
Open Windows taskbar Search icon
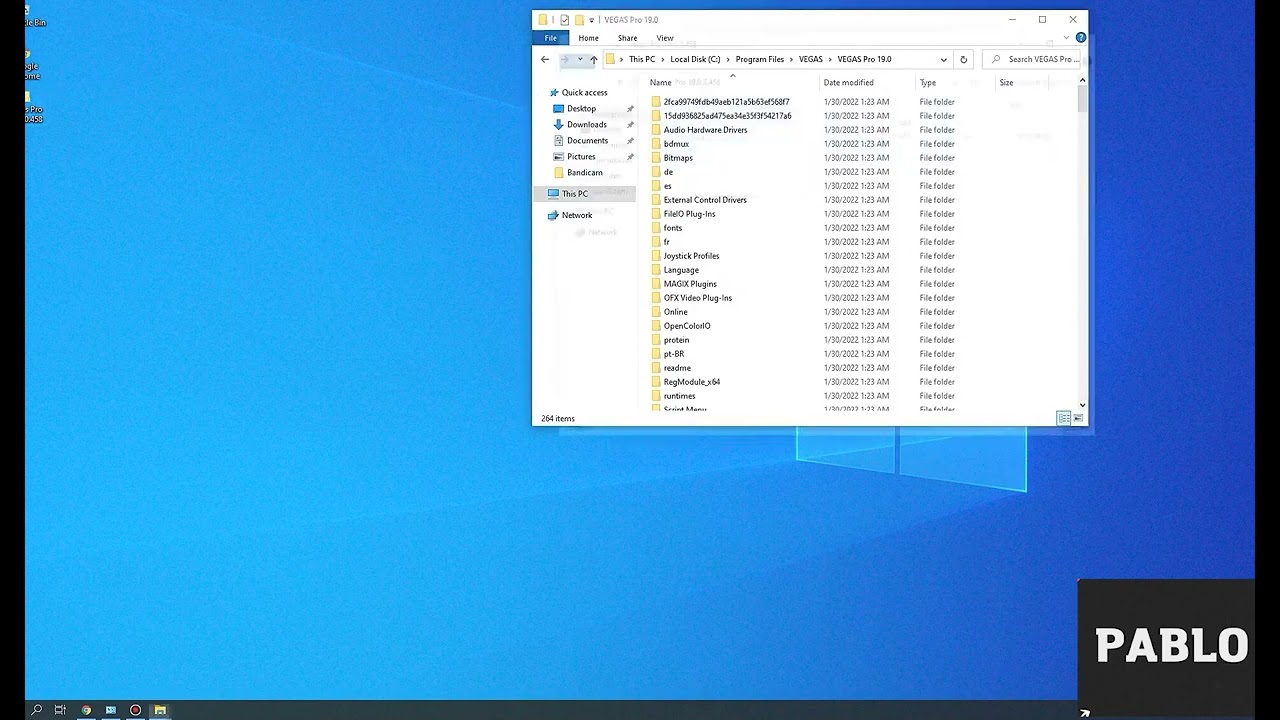(36, 710)
